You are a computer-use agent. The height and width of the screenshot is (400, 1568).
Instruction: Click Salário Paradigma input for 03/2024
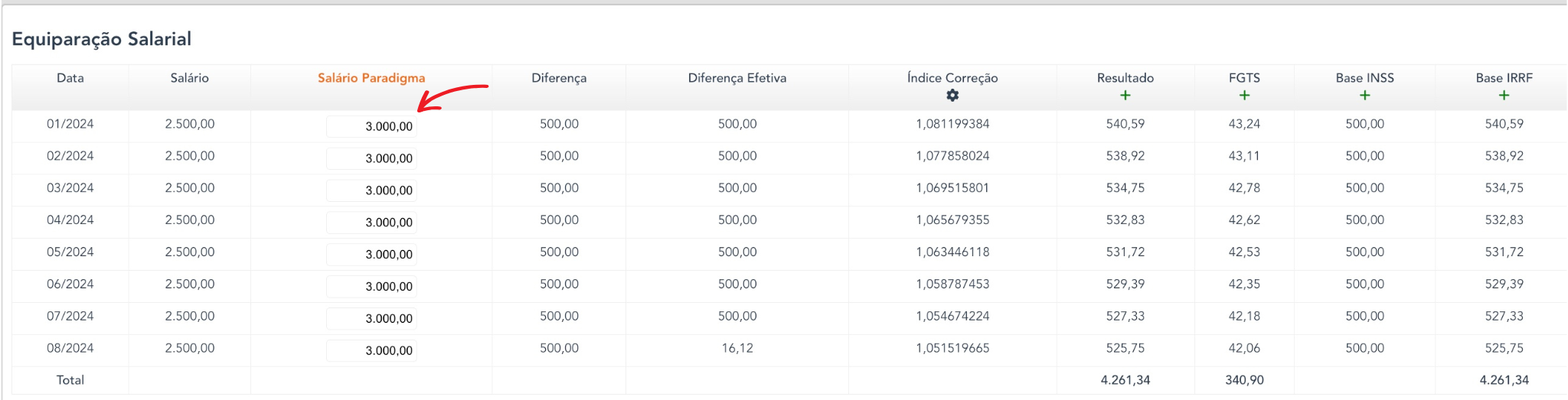(372, 190)
